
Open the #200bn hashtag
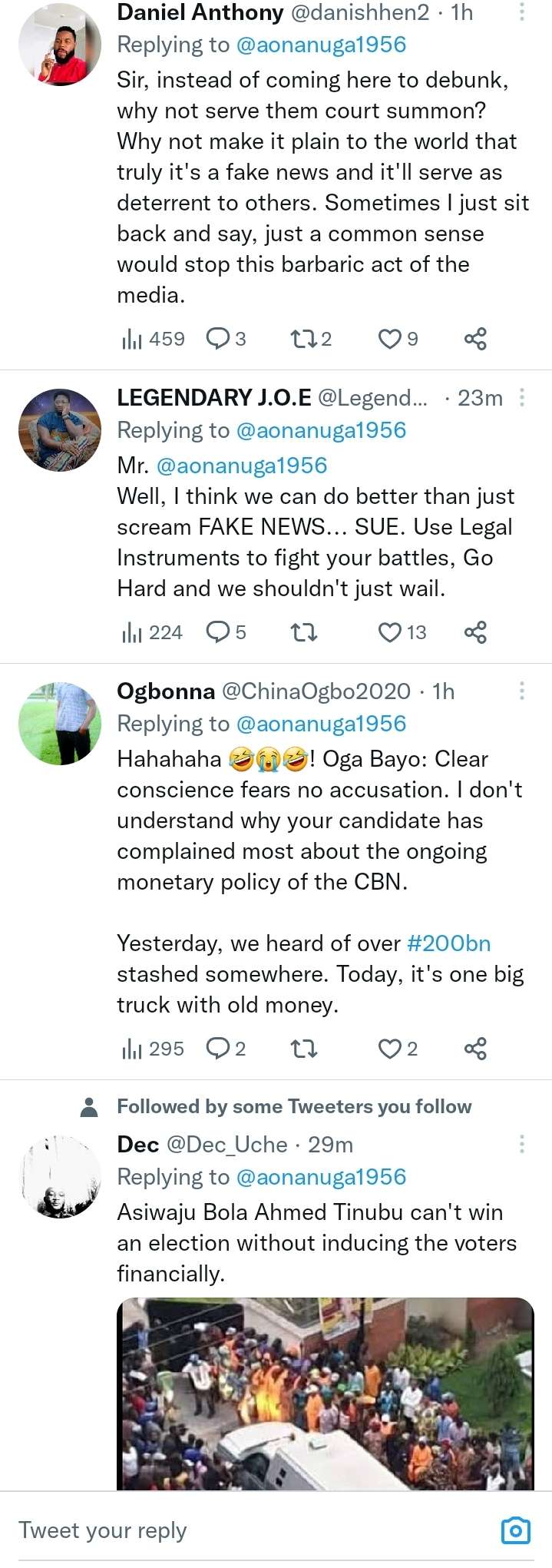449,943
